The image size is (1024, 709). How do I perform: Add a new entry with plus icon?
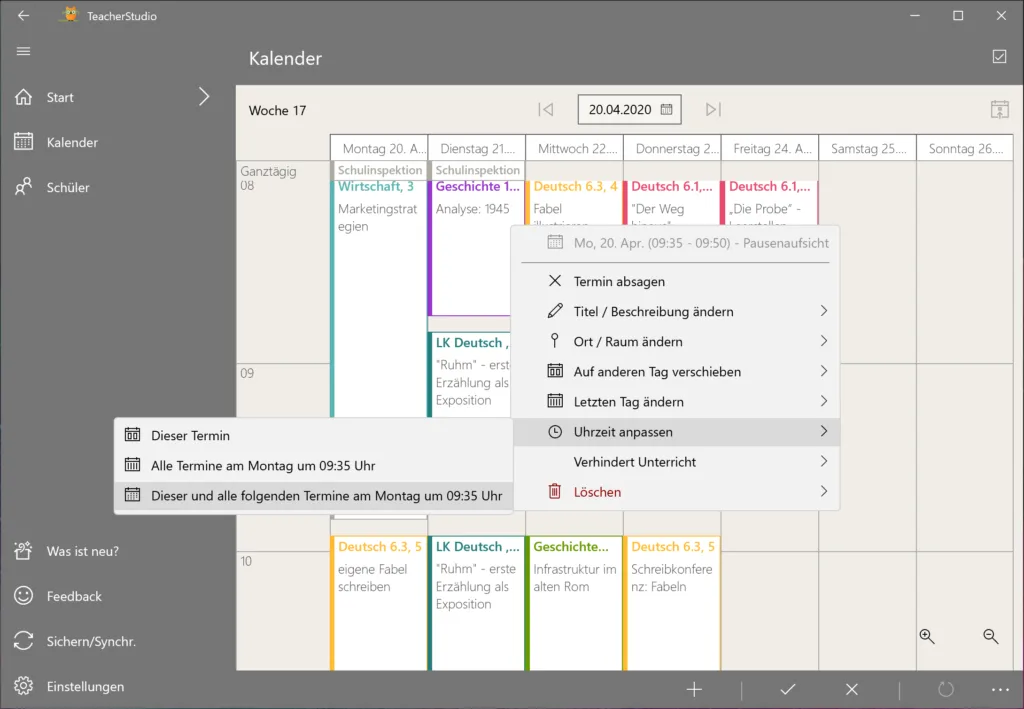(x=694, y=689)
